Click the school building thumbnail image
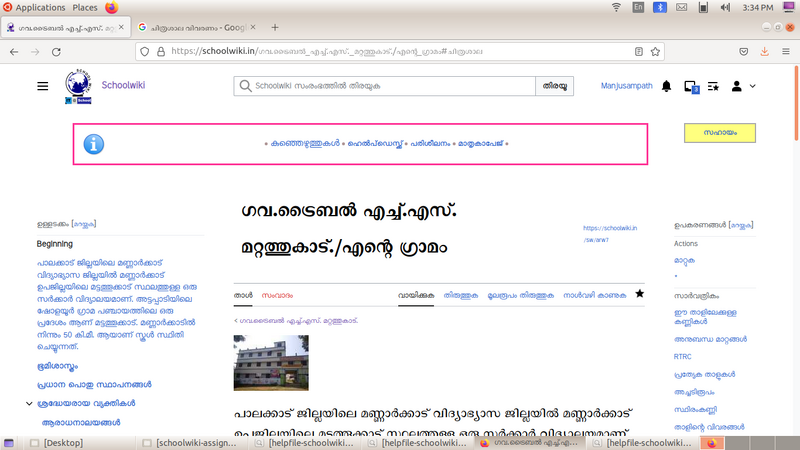The width and height of the screenshot is (800, 450). [x=271, y=363]
